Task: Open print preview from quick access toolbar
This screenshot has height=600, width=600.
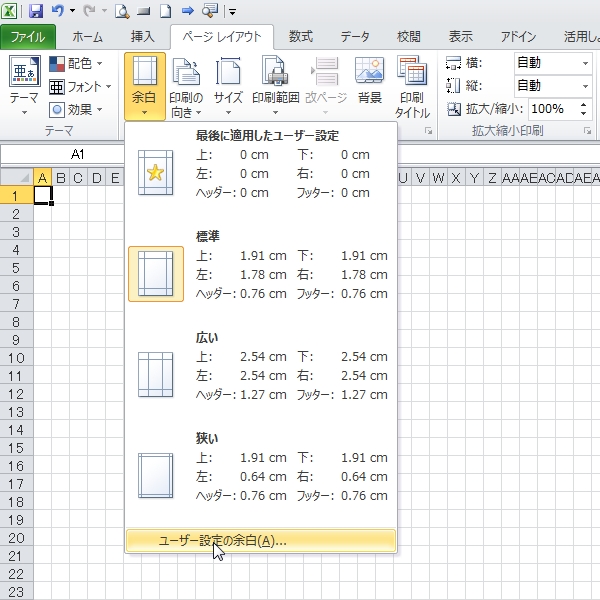Action: (122, 11)
